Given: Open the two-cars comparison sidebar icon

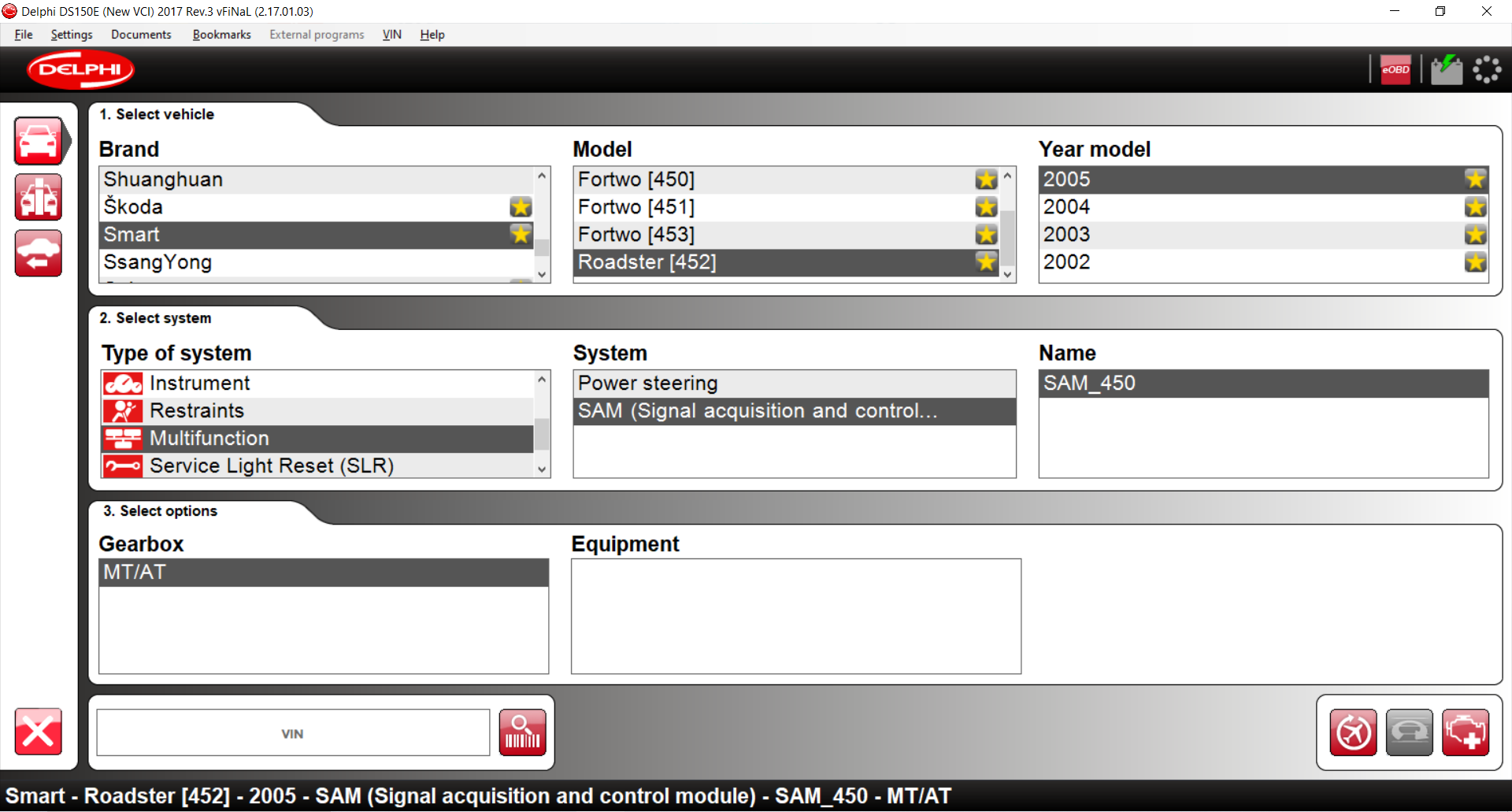Looking at the screenshot, I should 38,197.
